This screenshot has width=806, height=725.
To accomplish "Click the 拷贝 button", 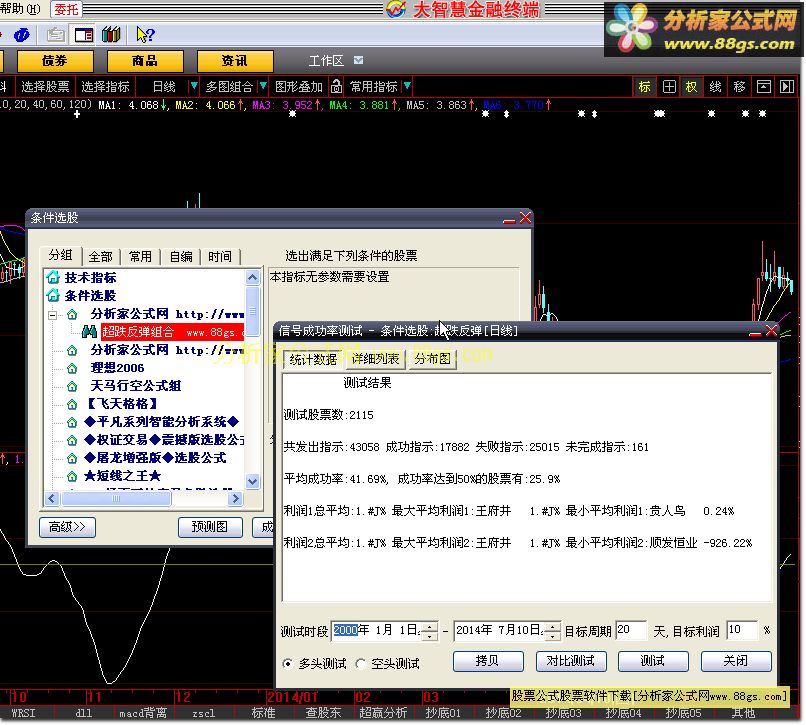I will (x=488, y=661).
